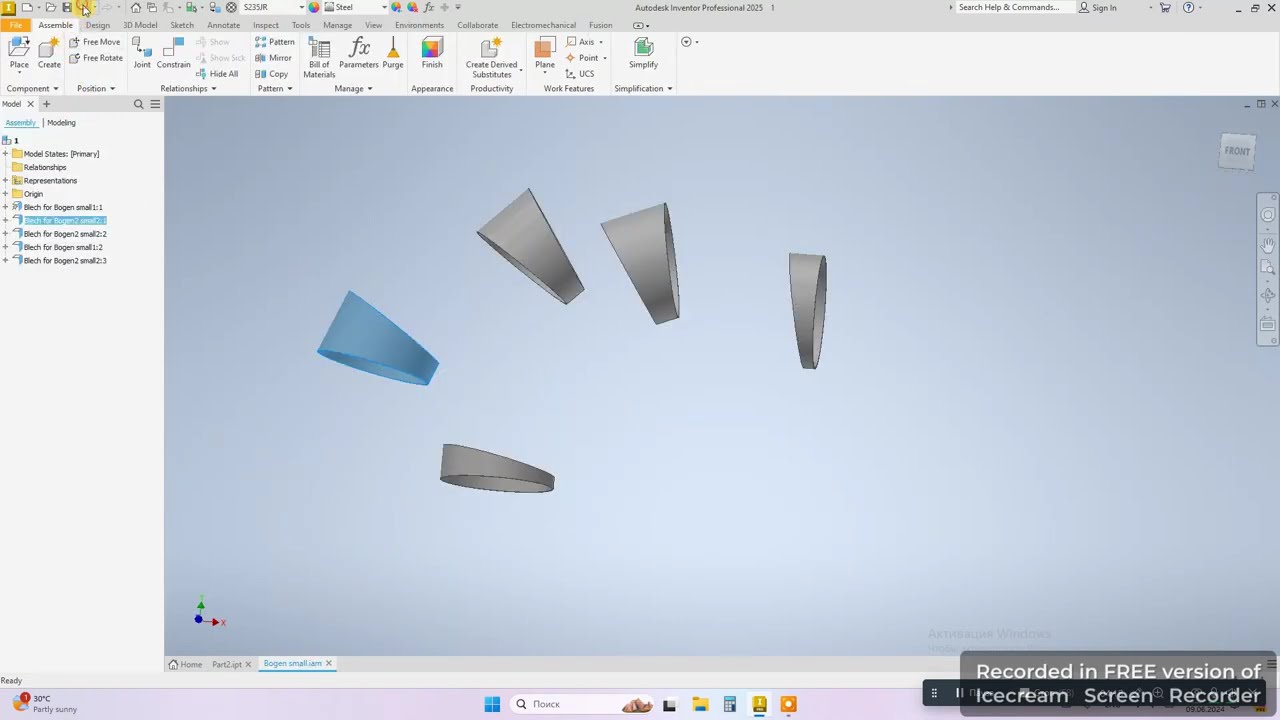The image size is (1280, 720).
Task: Select the Joint relationship tool
Action: (142, 53)
